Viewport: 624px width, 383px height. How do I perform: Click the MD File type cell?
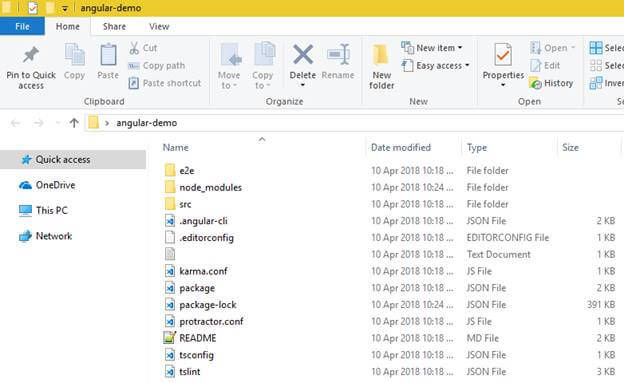click(483, 338)
